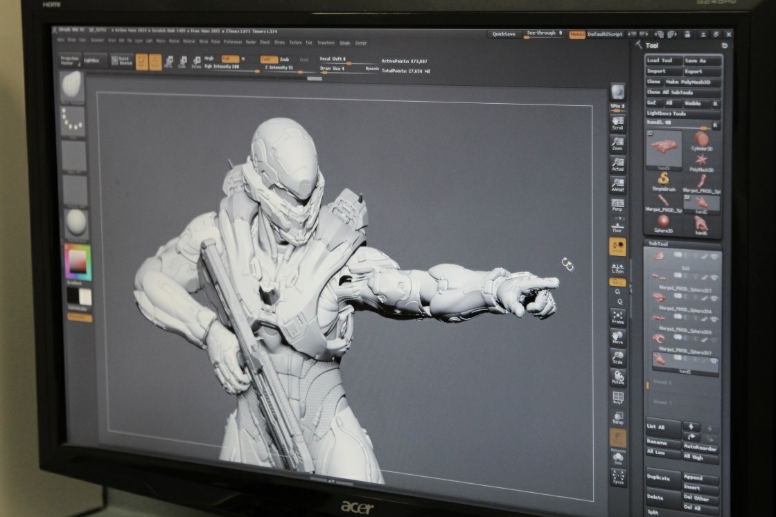Open the Transform menu
Screen dimensions: 776x517
click(x=326, y=43)
